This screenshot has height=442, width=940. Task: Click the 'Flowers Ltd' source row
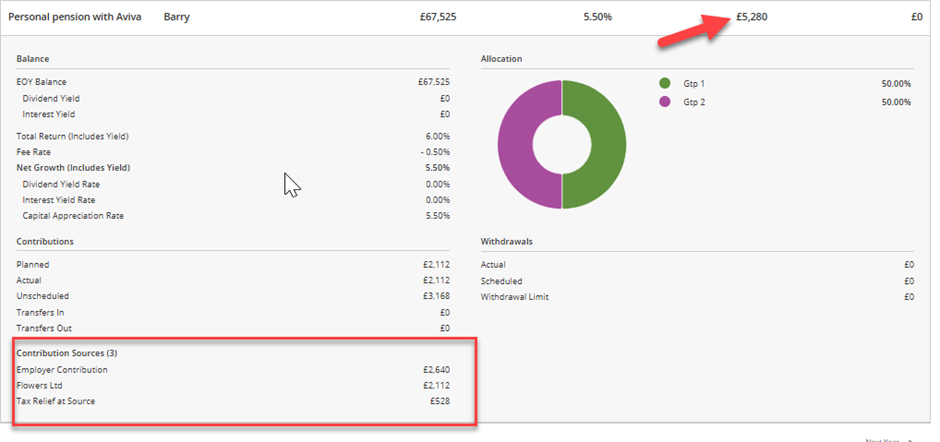coord(233,385)
